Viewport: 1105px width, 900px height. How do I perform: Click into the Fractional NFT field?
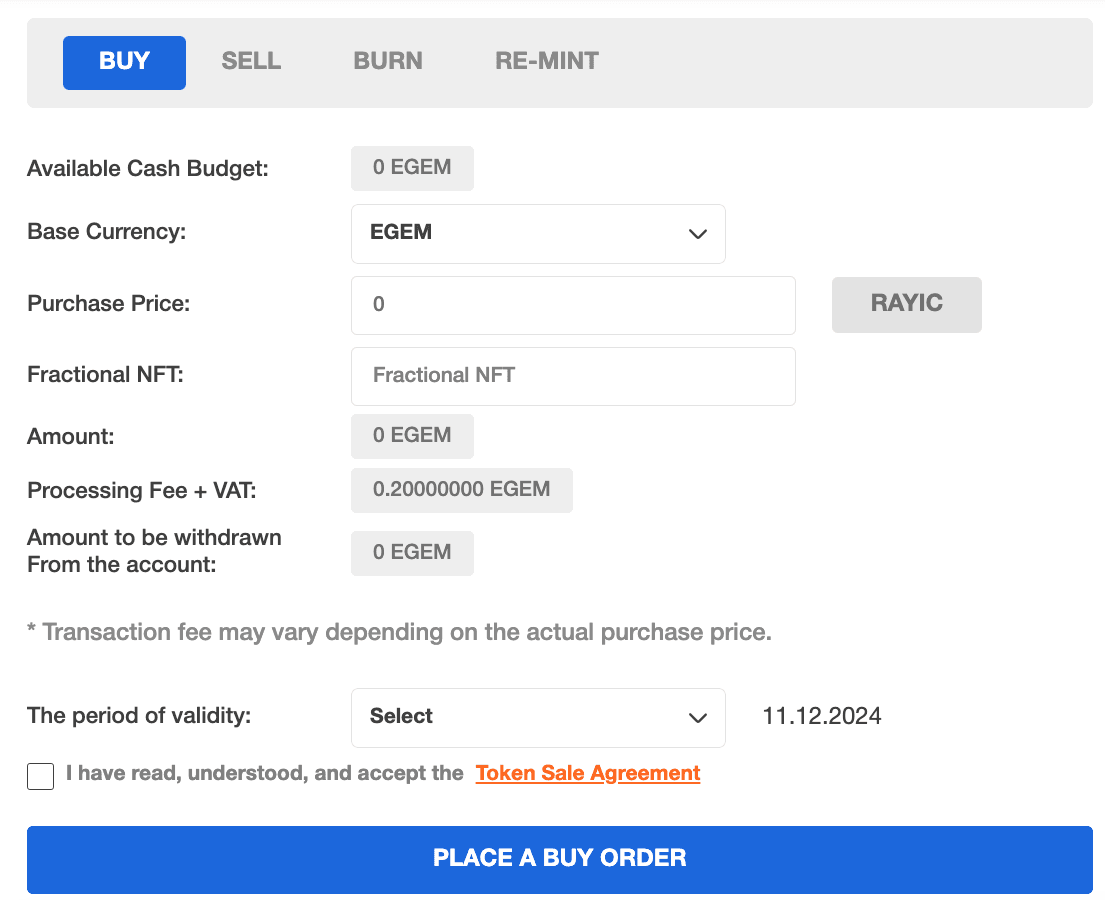pyautogui.click(x=572, y=376)
